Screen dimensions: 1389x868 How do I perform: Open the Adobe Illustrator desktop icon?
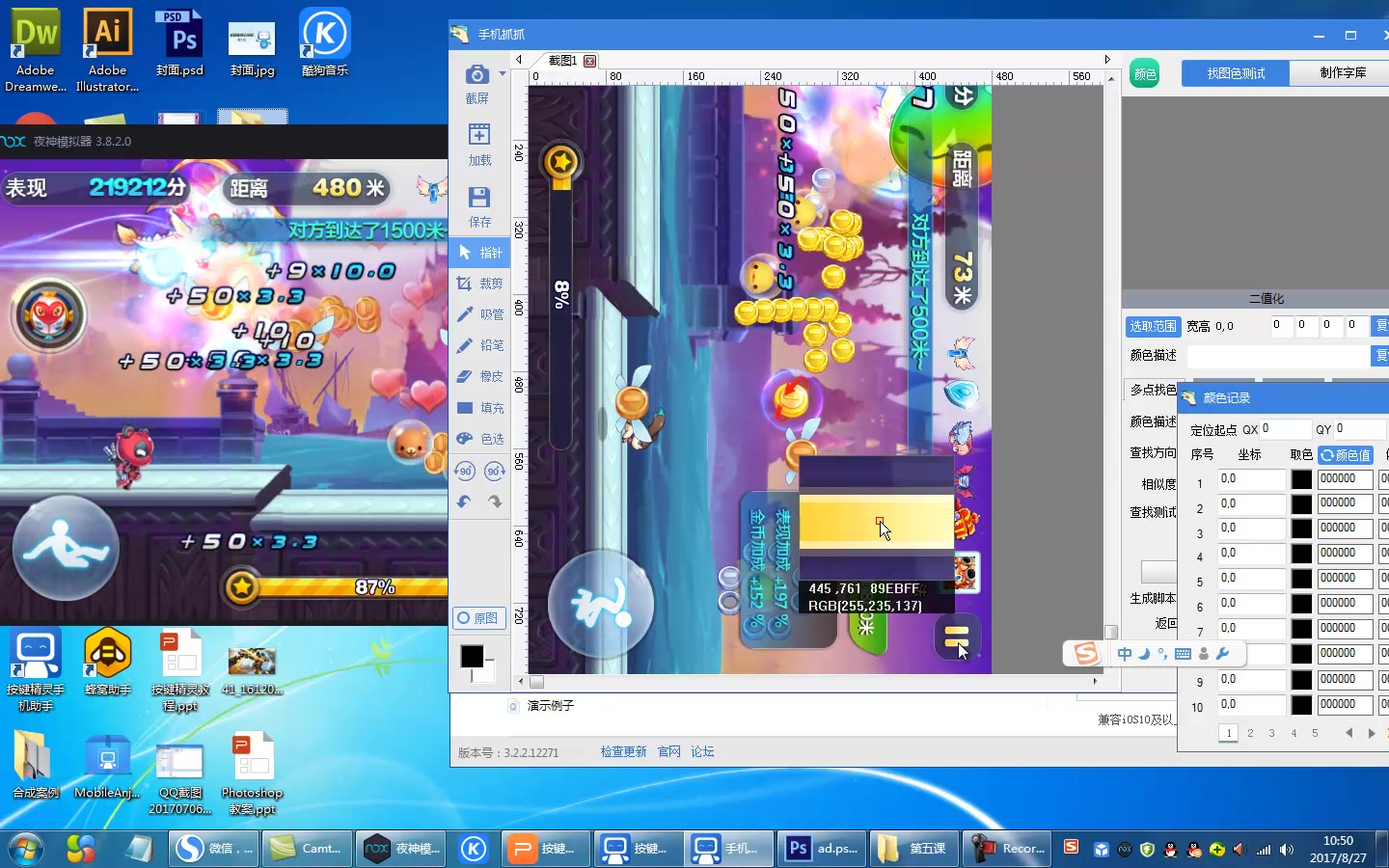(x=107, y=50)
